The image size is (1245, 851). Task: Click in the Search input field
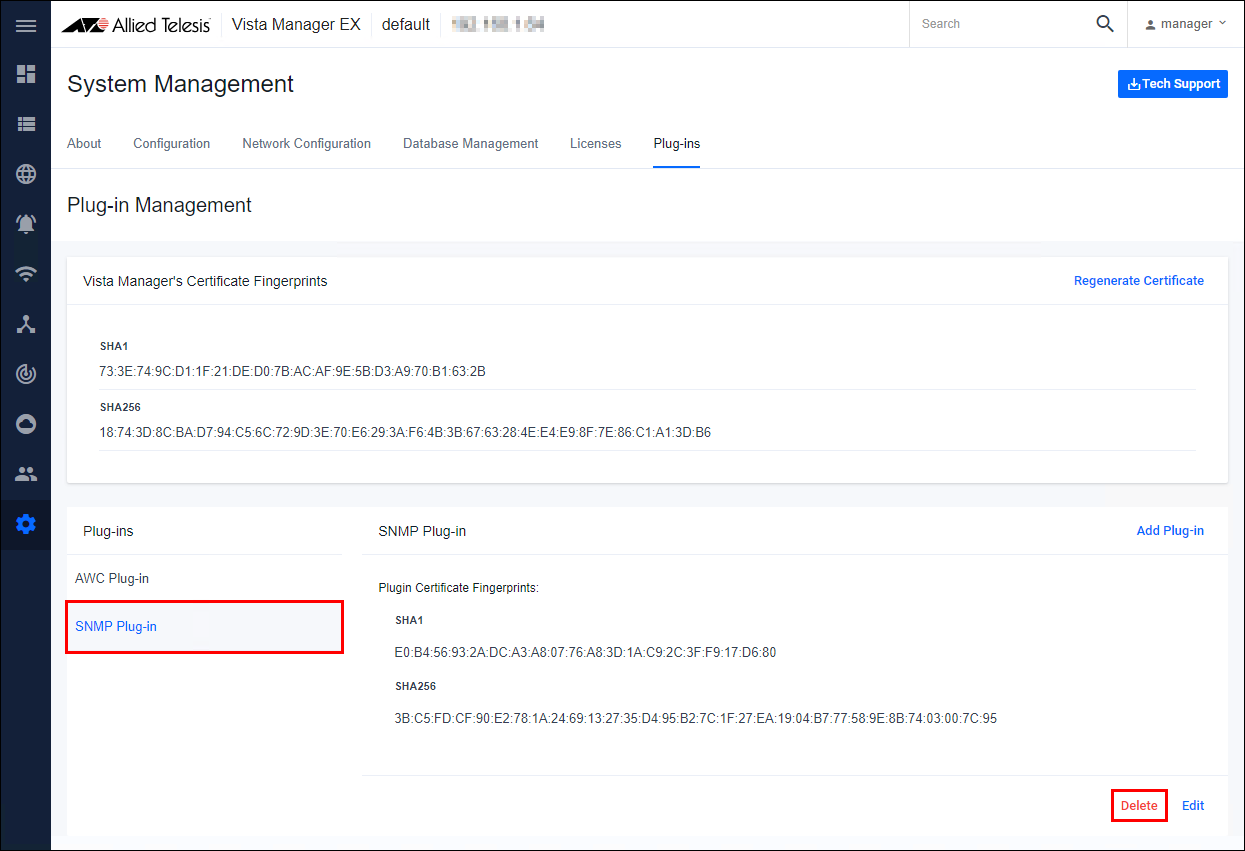pyautogui.click(x=1000, y=24)
